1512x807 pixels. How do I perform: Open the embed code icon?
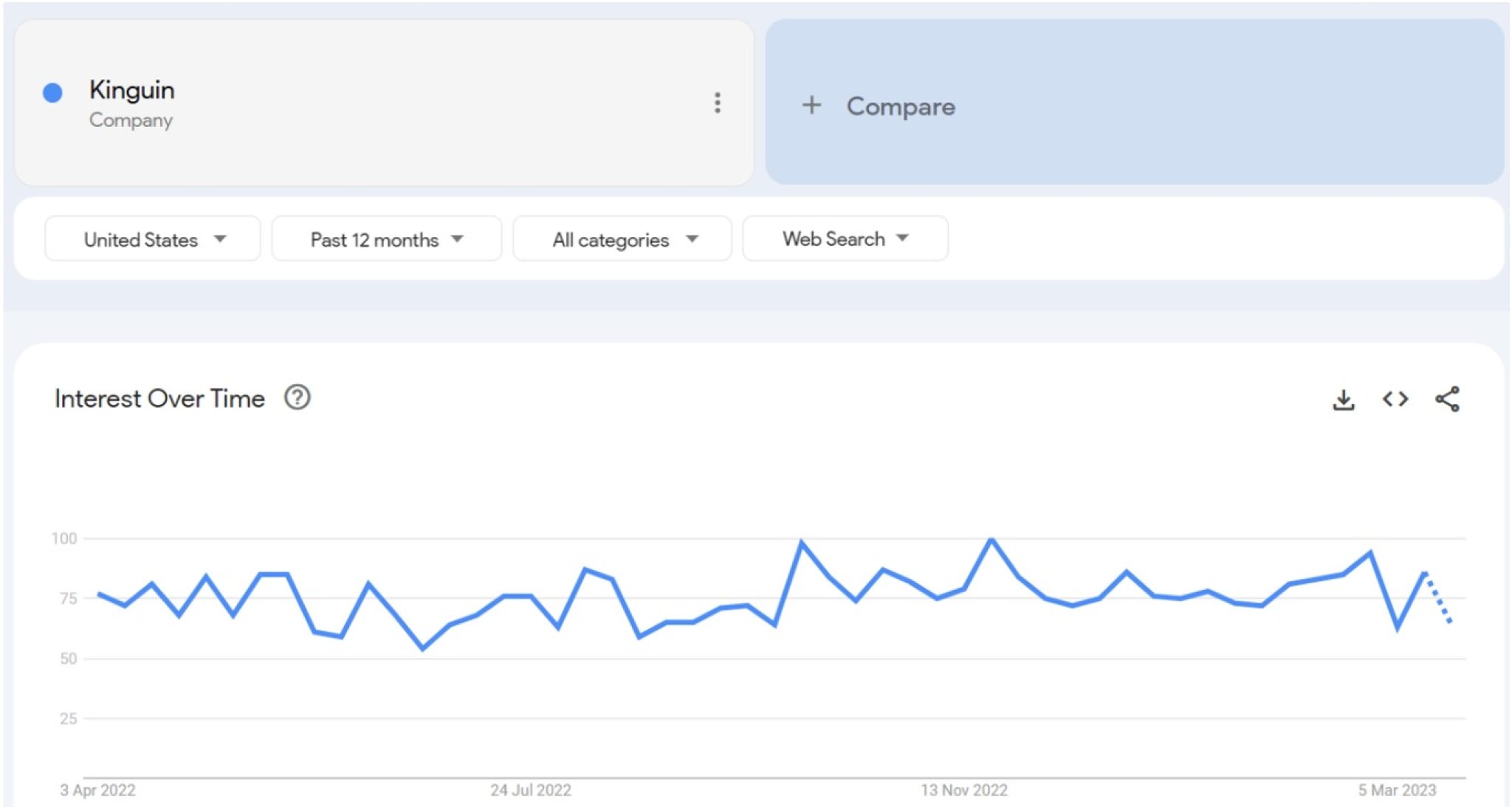[1395, 399]
